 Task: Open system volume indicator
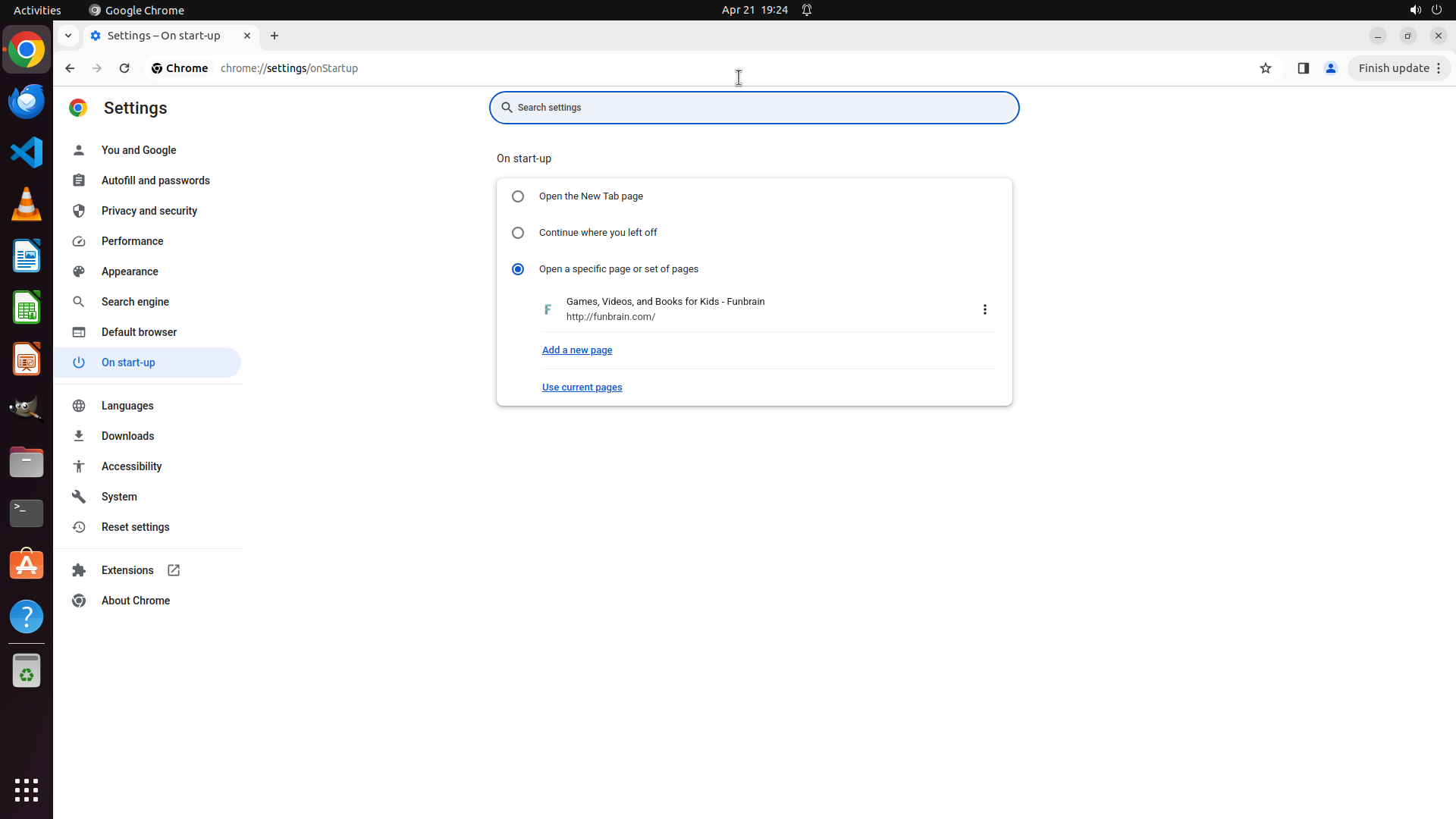1415,10
